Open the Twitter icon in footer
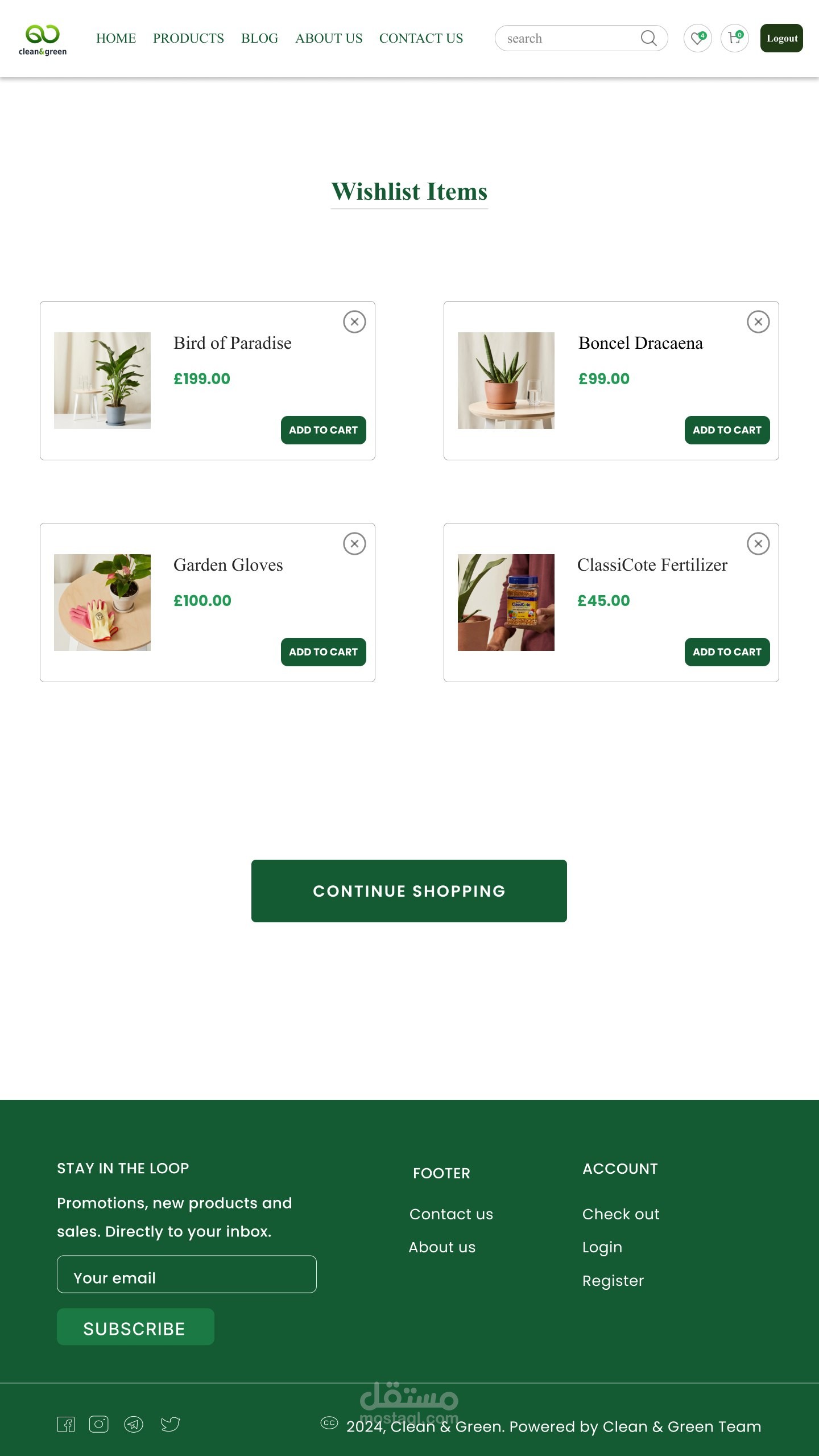This screenshot has height=1456, width=819. point(170,1424)
